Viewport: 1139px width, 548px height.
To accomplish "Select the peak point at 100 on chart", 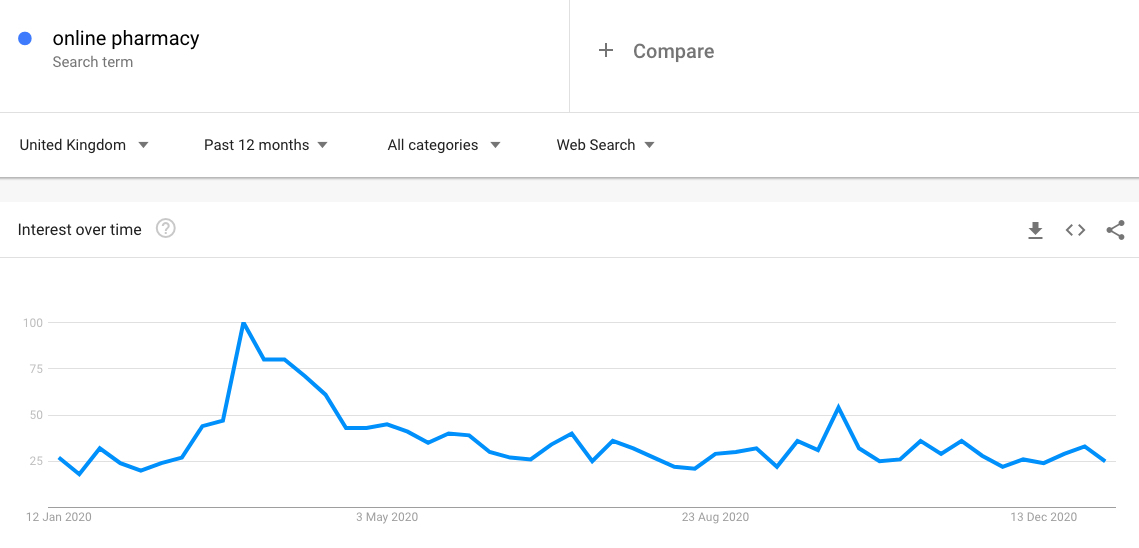I will 243,322.
